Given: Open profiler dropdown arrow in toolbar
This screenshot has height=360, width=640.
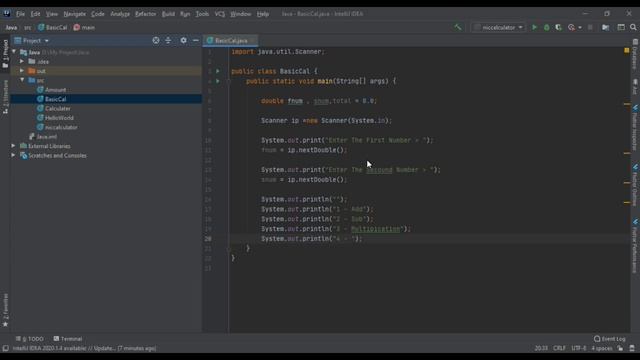Looking at the screenshot, I should click(x=580, y=27).
